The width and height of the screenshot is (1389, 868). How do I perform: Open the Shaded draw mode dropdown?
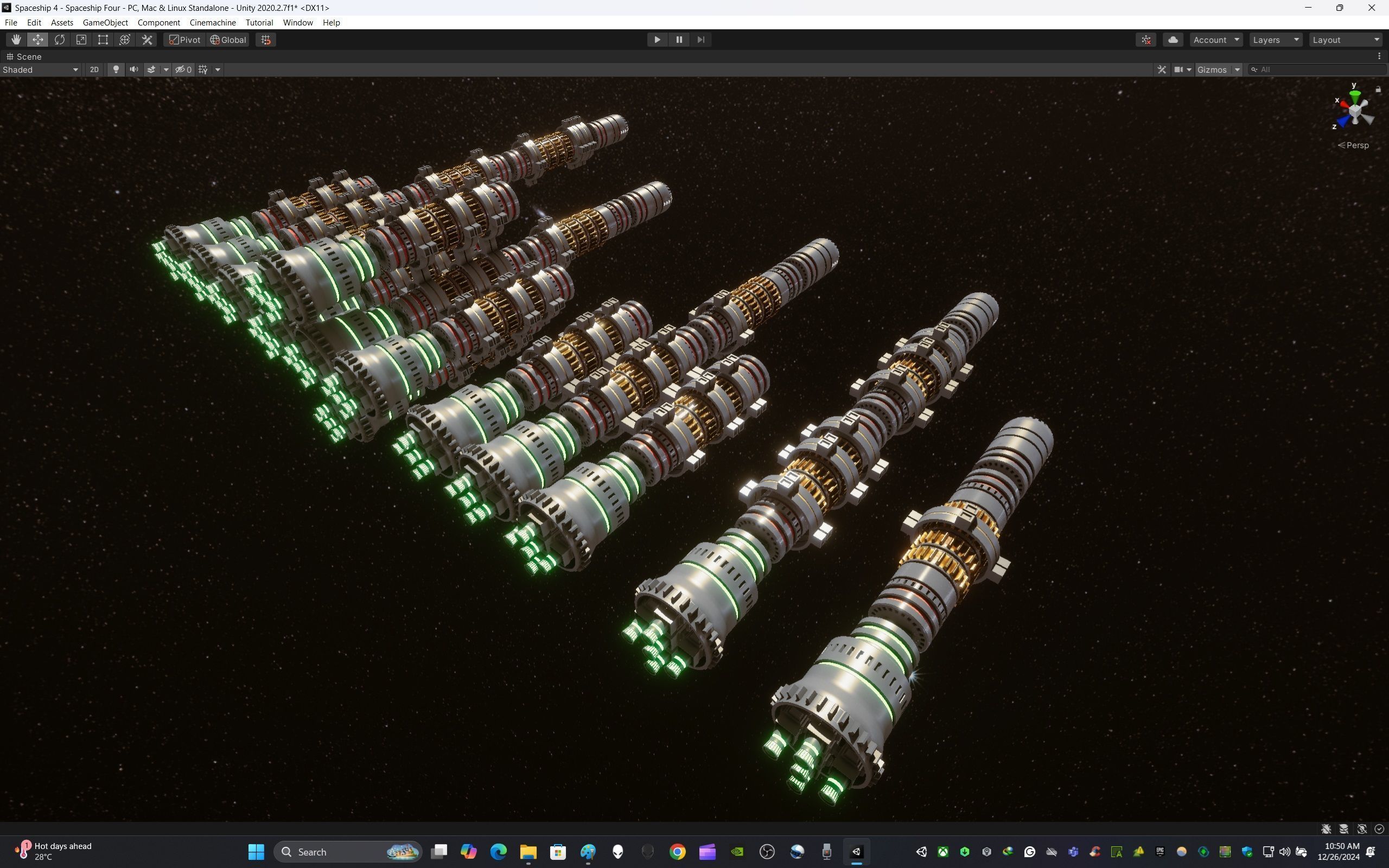pyautogui.click(x=40, y=69)
